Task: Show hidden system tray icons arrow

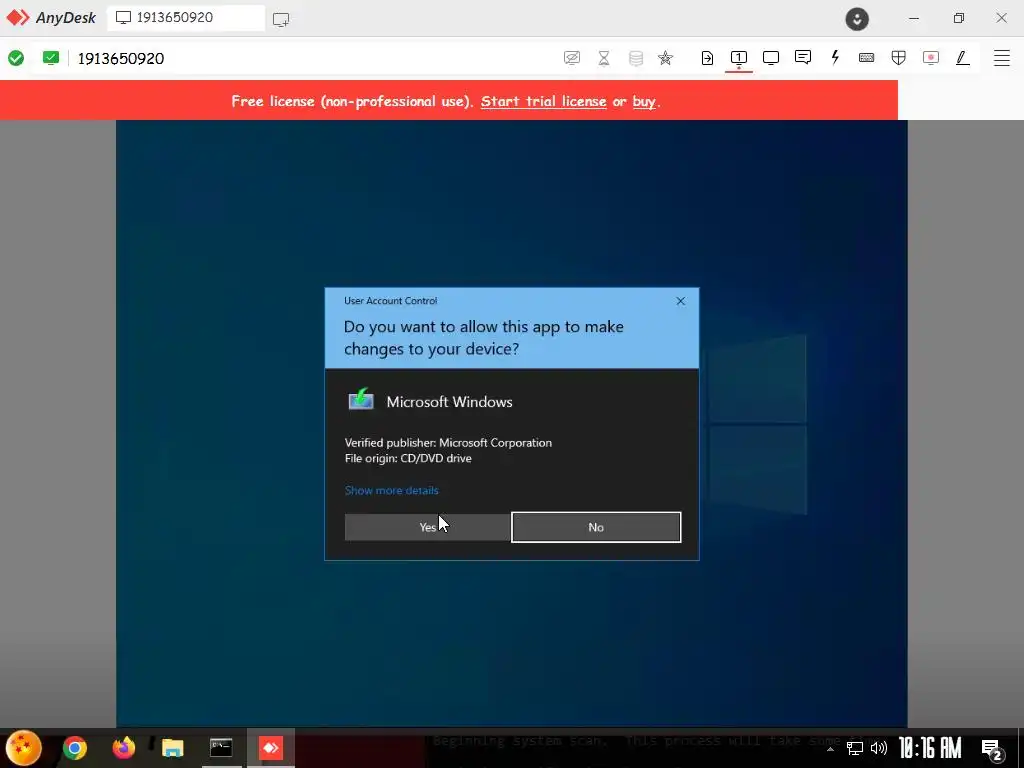Action: (x=830, y=748)
